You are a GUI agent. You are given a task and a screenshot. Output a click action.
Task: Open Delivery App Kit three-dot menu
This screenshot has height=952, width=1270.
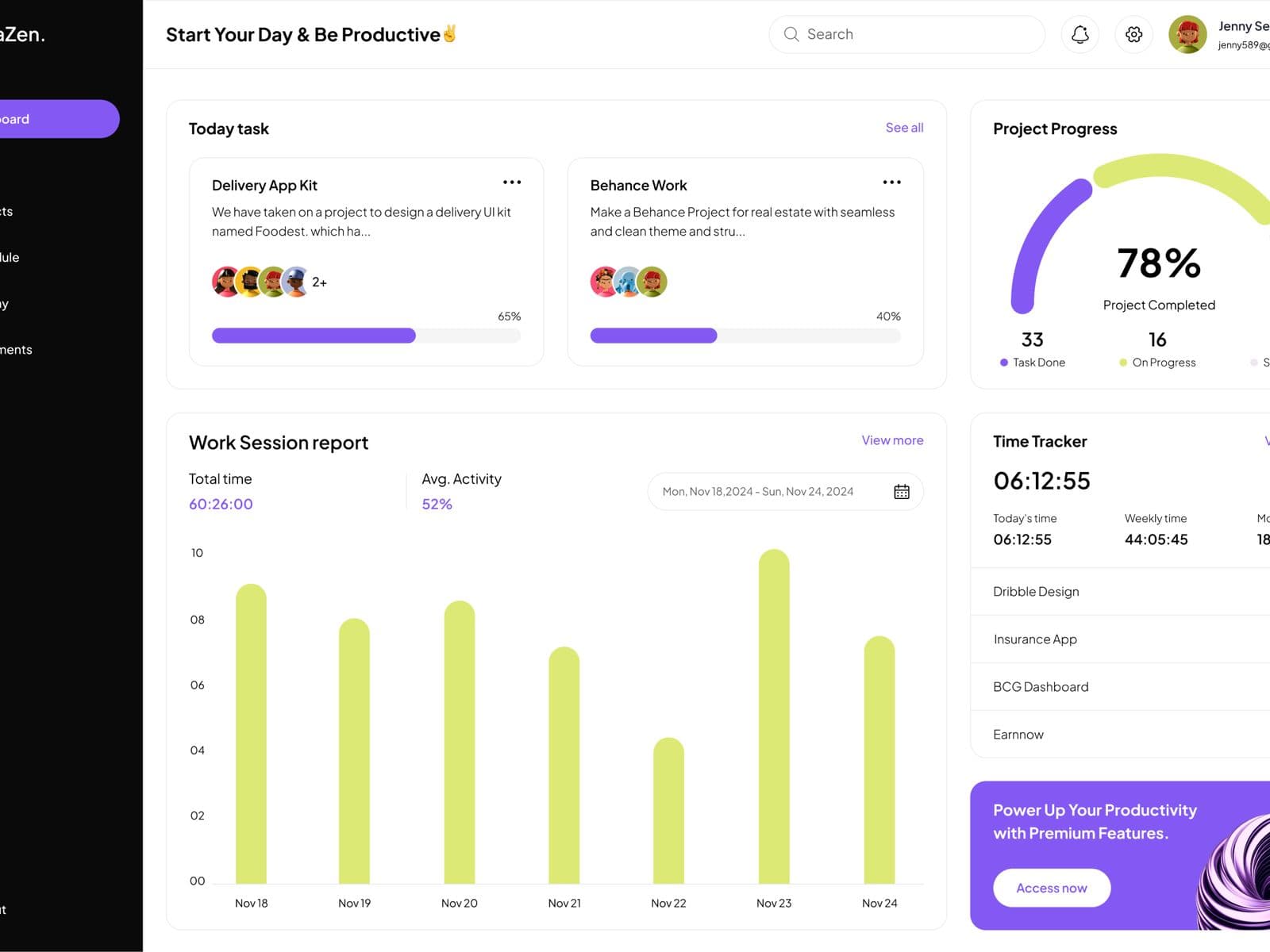click(512, 182)
